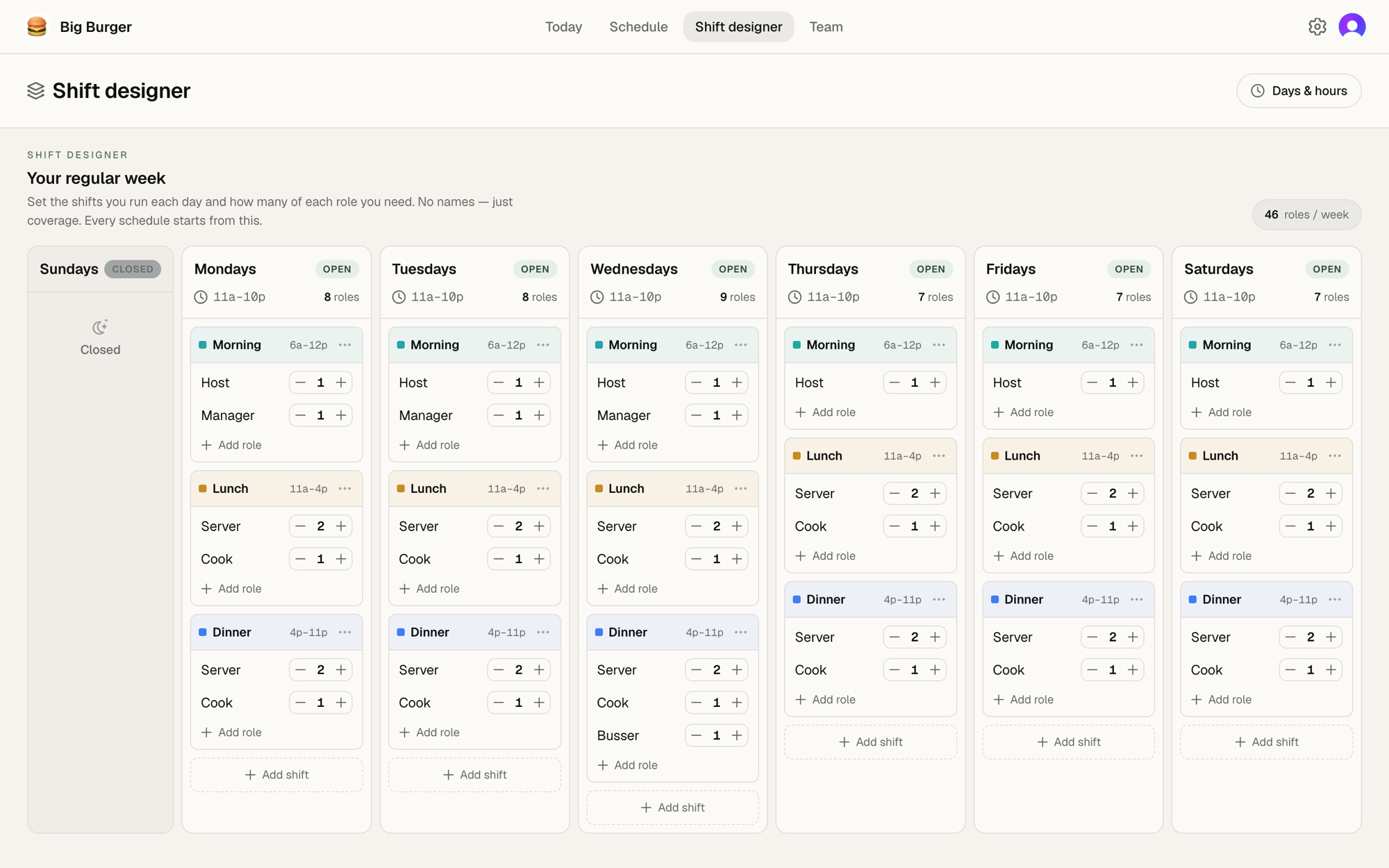Viewport: 1389px width, 868px height.
Task: Open Fridays Dinner shift options menu
Action: pos(1137,600)
